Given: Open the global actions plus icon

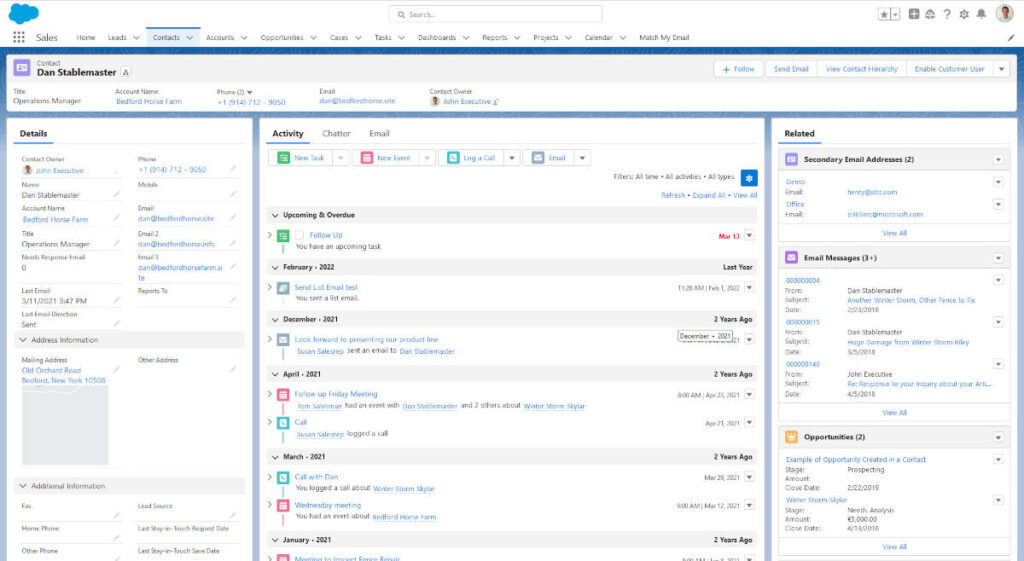Looking at the screenshot, I should coord(914,14).
